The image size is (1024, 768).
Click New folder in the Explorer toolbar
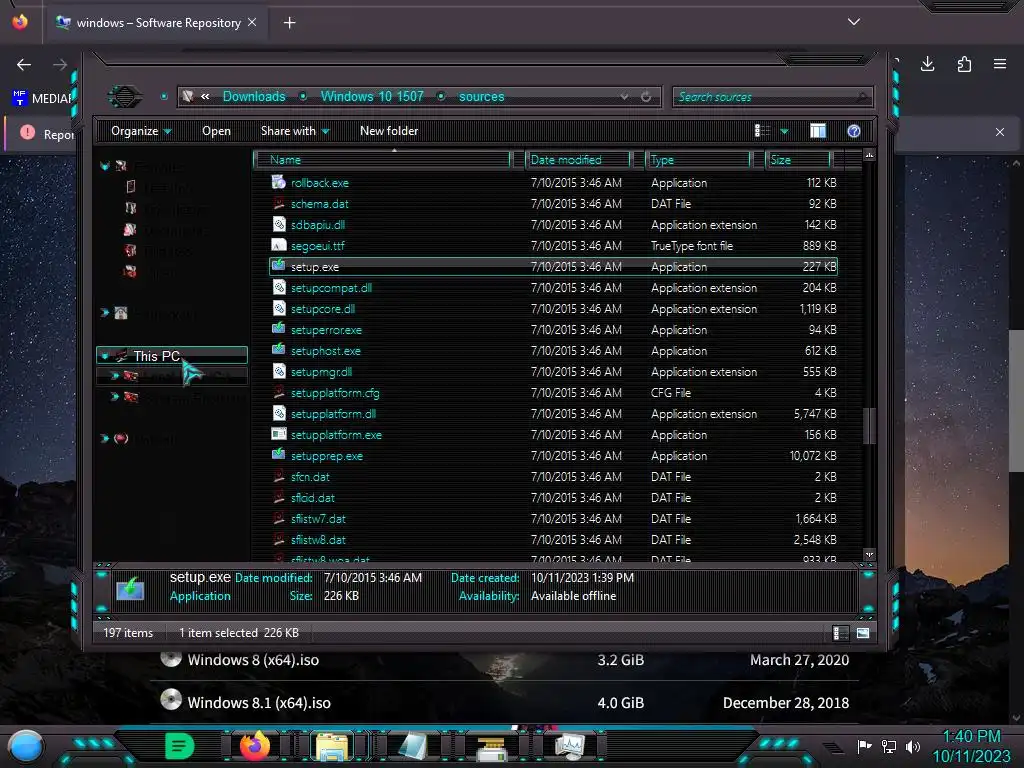389,131
